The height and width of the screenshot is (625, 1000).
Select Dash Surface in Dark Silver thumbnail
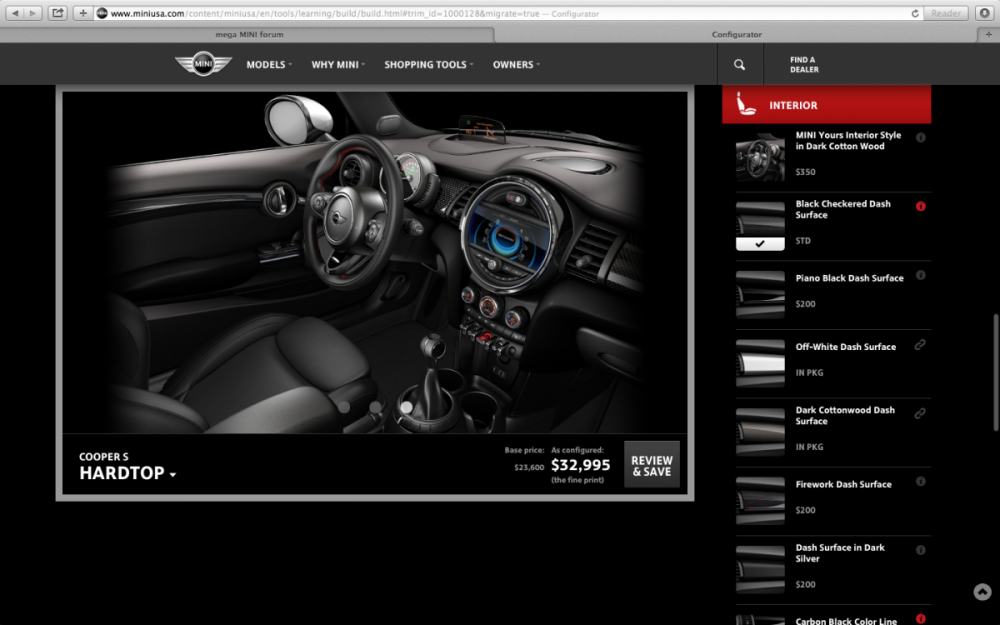coord(760,570)
